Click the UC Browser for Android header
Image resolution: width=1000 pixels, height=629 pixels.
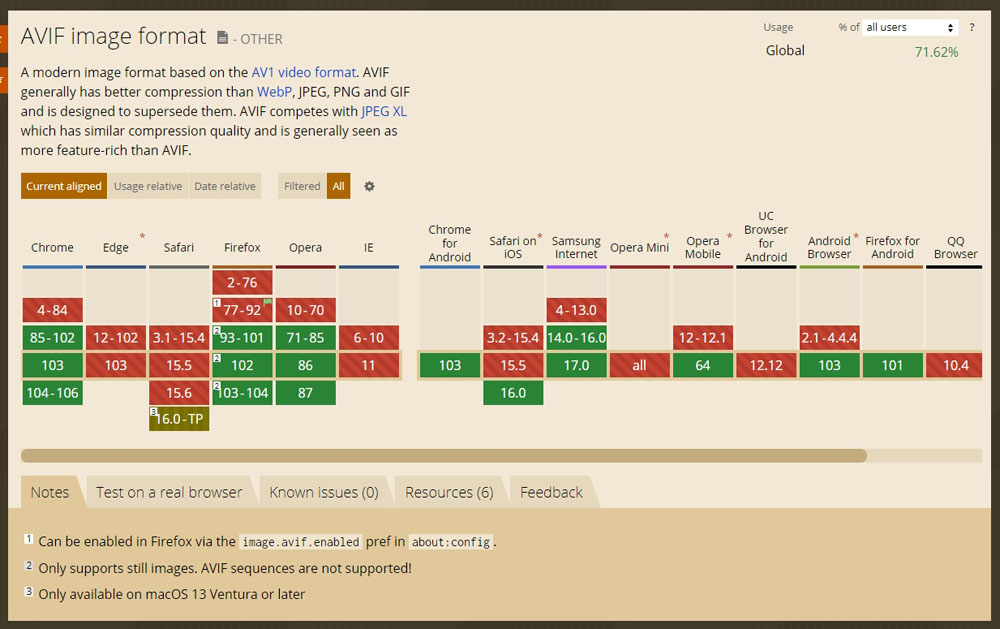pos(766,237)
